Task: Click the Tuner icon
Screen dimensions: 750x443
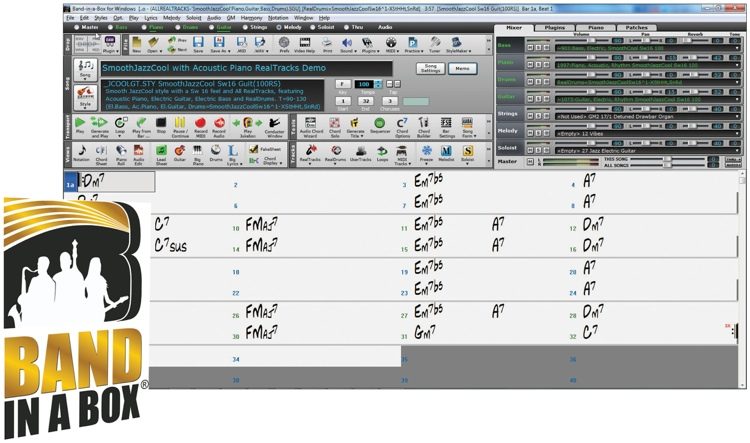Action: point(434,45)
